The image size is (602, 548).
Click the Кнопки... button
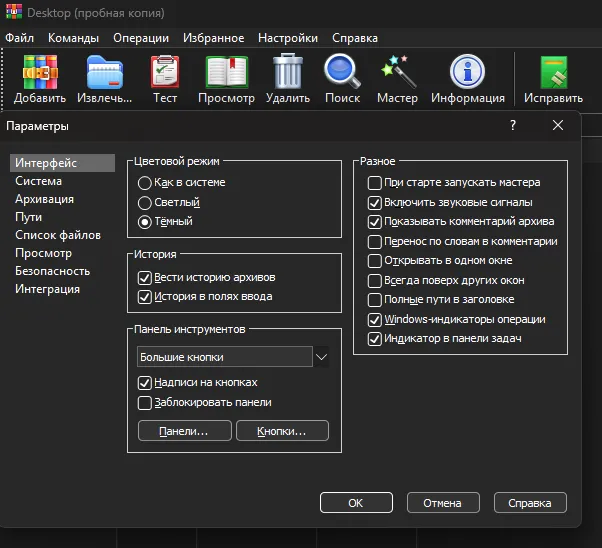[282, 431]
